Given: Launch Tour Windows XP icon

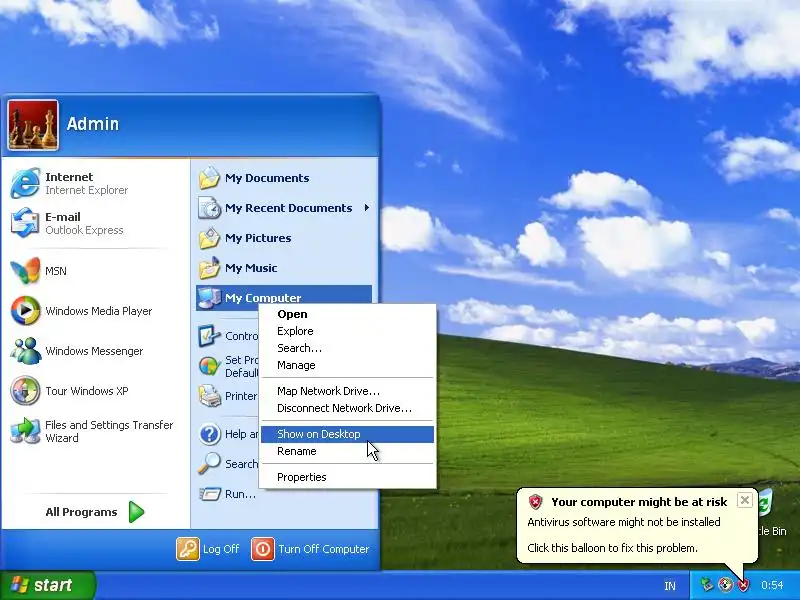Looking at the screenshot, I should pyautogui.click(x=25, y=391).
